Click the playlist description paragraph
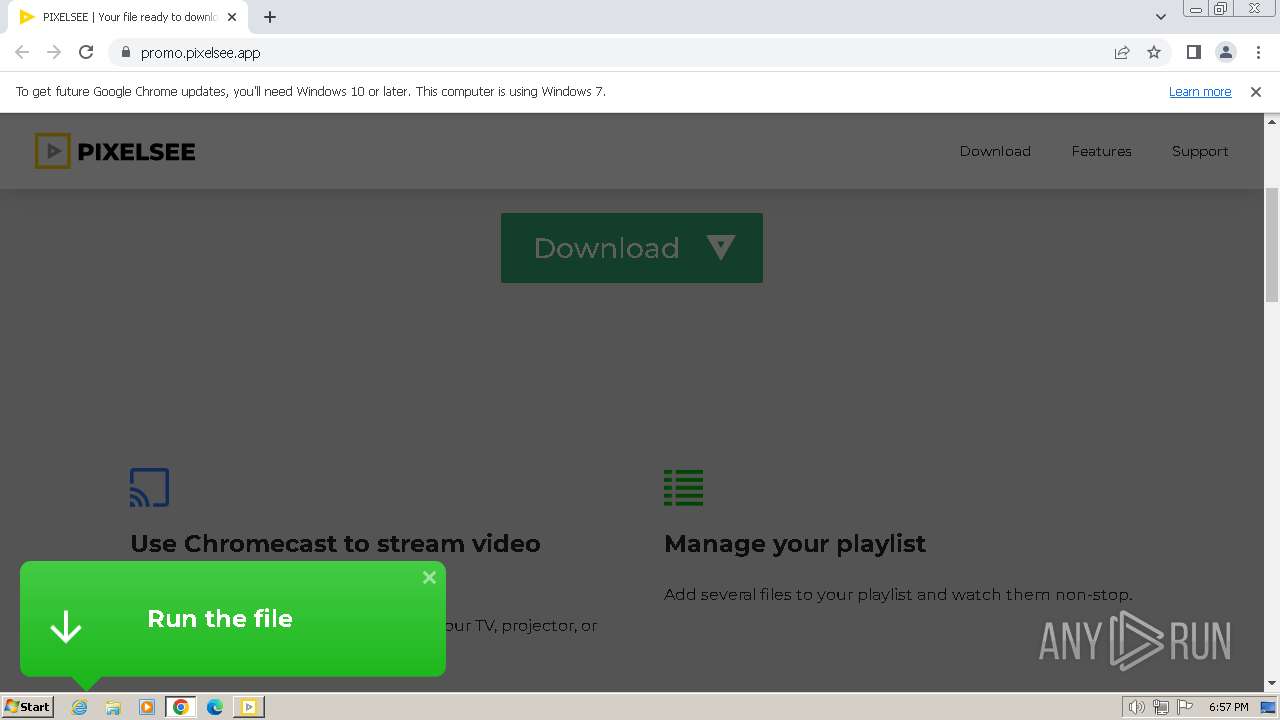The height and width of the screenshot is (720, 1280). tap(898, 594)
